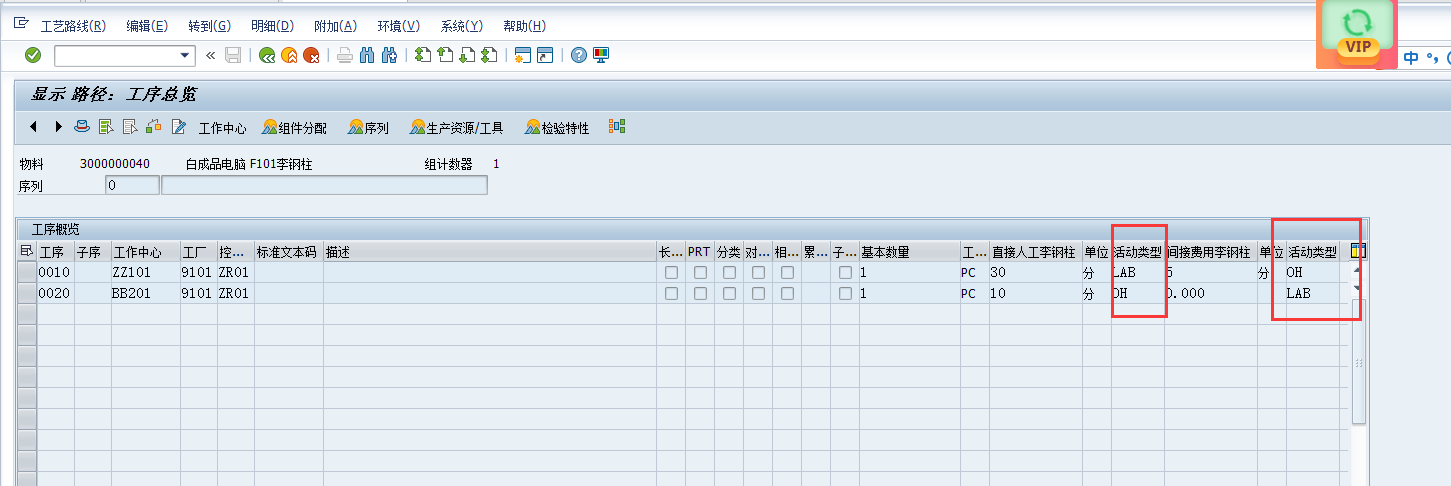1451x486 pixels.
Task: Click the SAP window menu icon
Action: click(x=20, y=25)
